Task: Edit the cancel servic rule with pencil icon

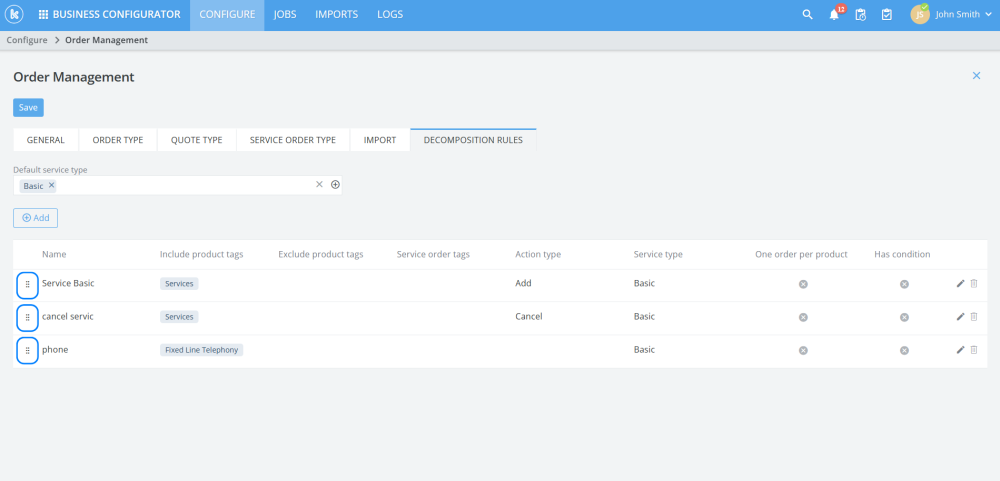Action: (960, 316)
